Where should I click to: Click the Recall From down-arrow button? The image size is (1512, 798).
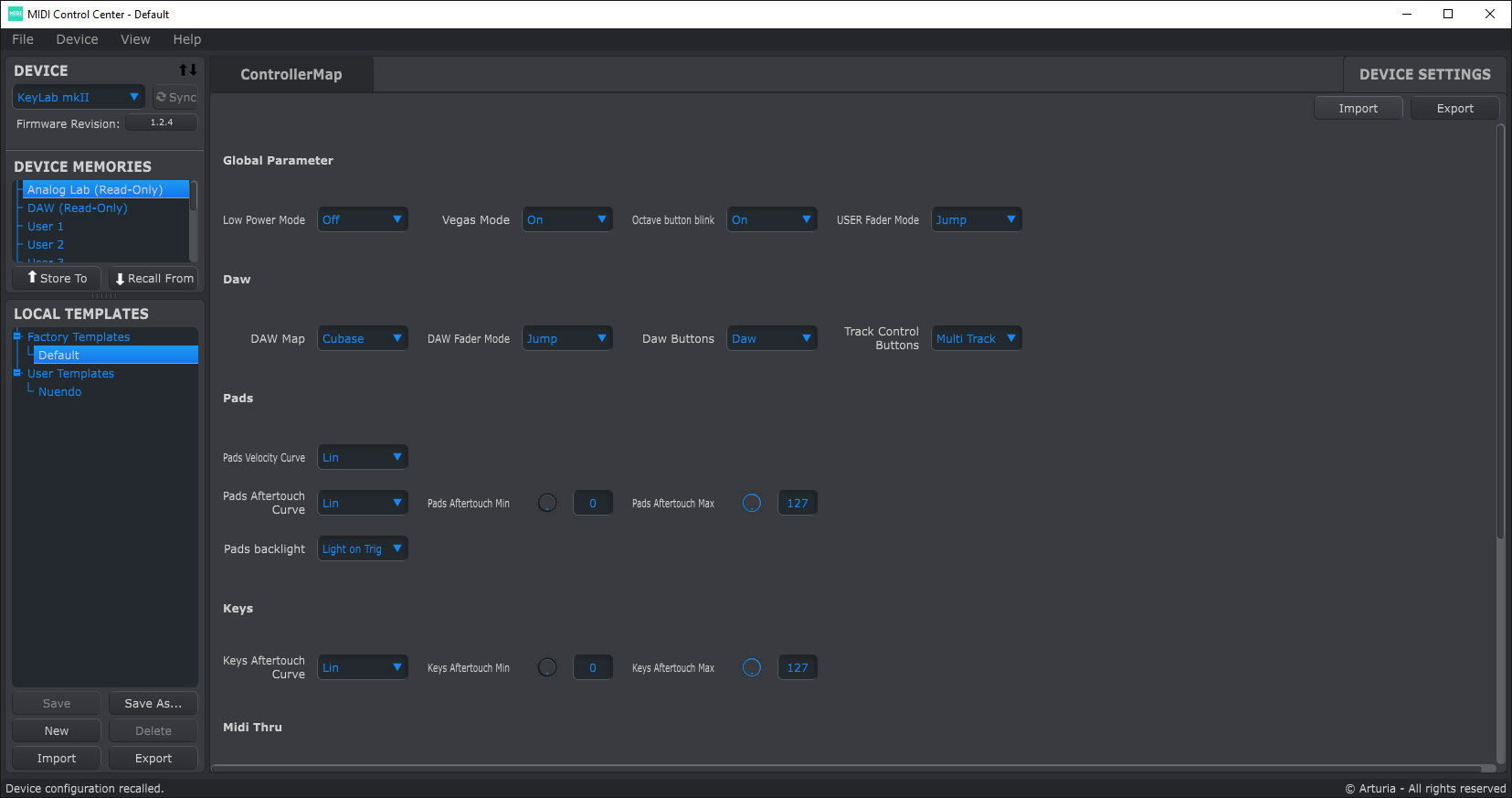point(153,278)
